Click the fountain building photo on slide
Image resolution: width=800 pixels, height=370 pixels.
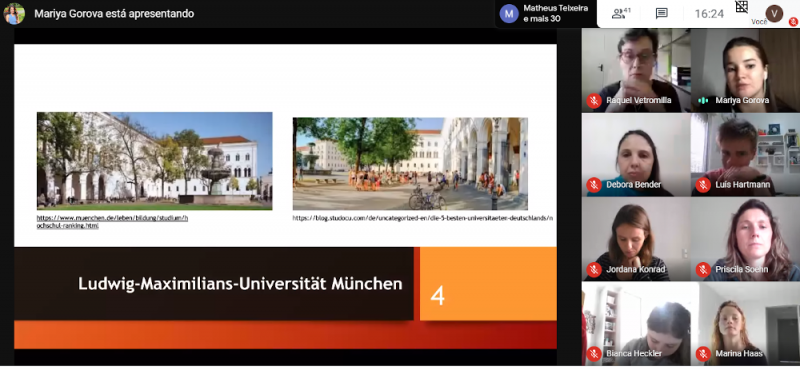point(155,161)
